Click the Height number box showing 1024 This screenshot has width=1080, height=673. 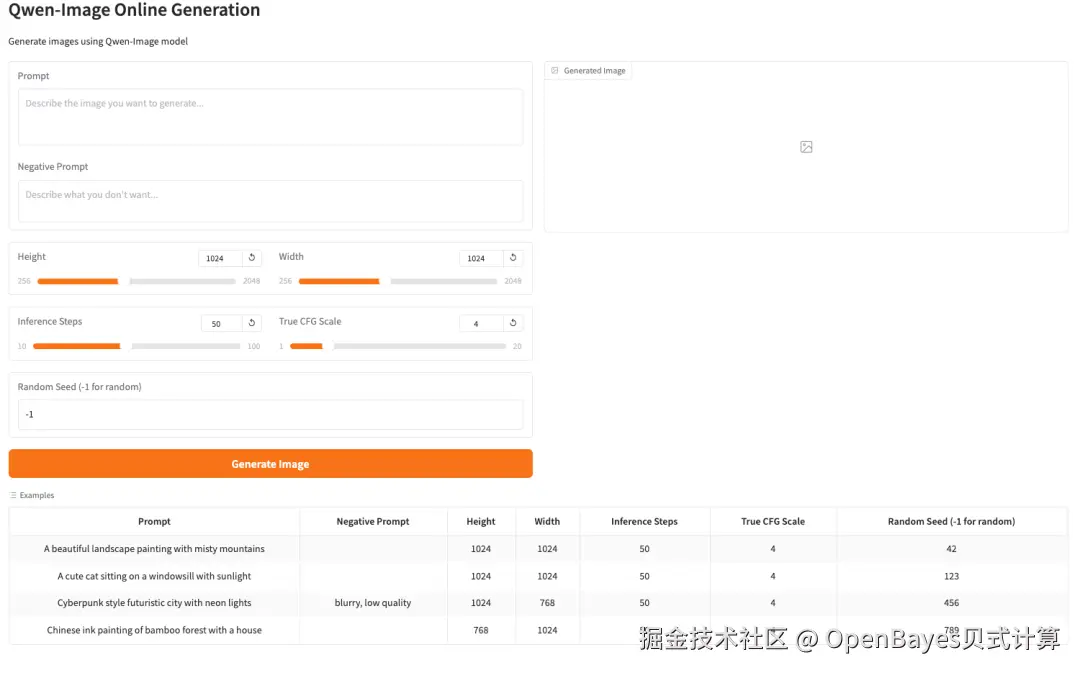(x=220, y=258)
